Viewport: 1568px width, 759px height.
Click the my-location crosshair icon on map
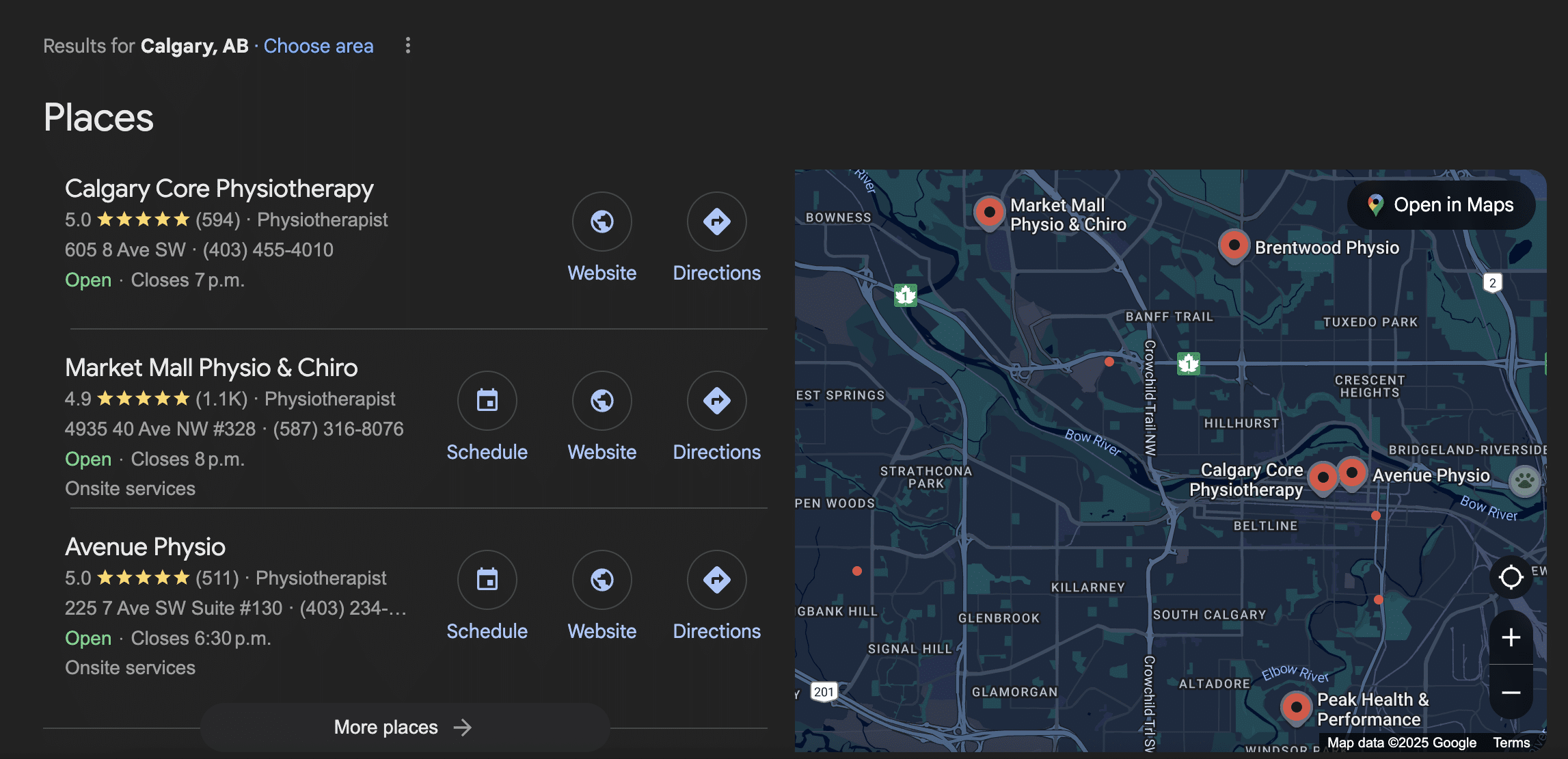pyautogui.click(x=1511, y=578)
